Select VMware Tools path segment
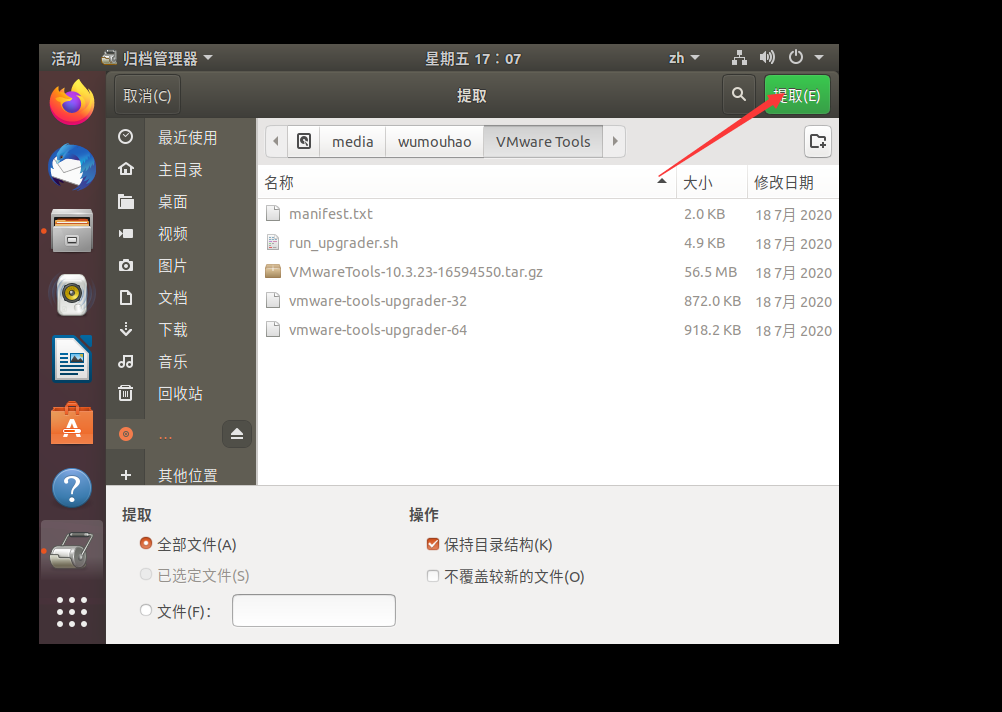 [543, 141]
